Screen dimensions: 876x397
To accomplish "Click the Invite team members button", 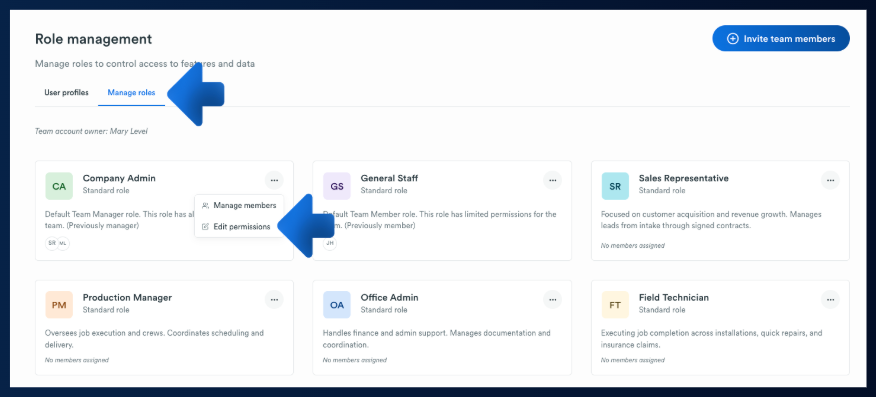I will coord(781,39).
